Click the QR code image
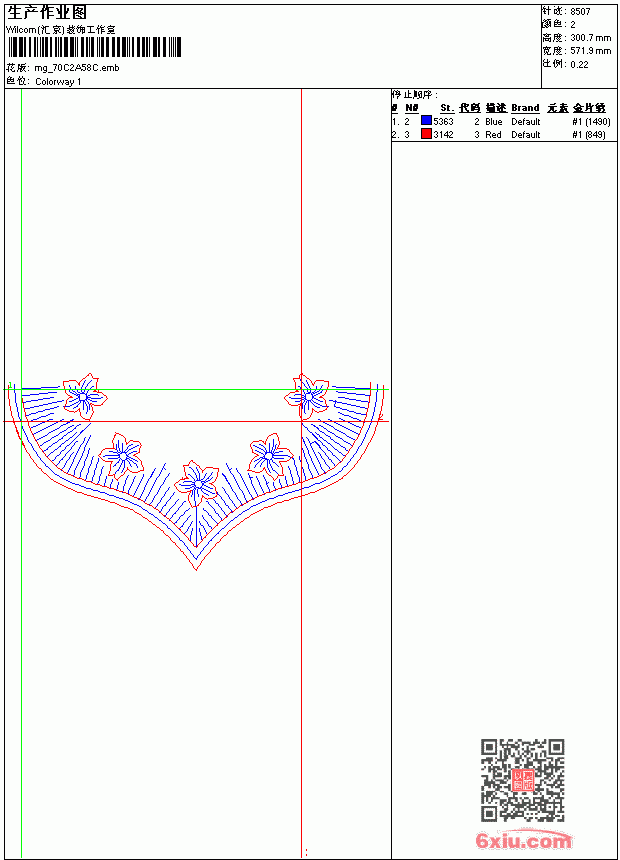 (523, 780)
